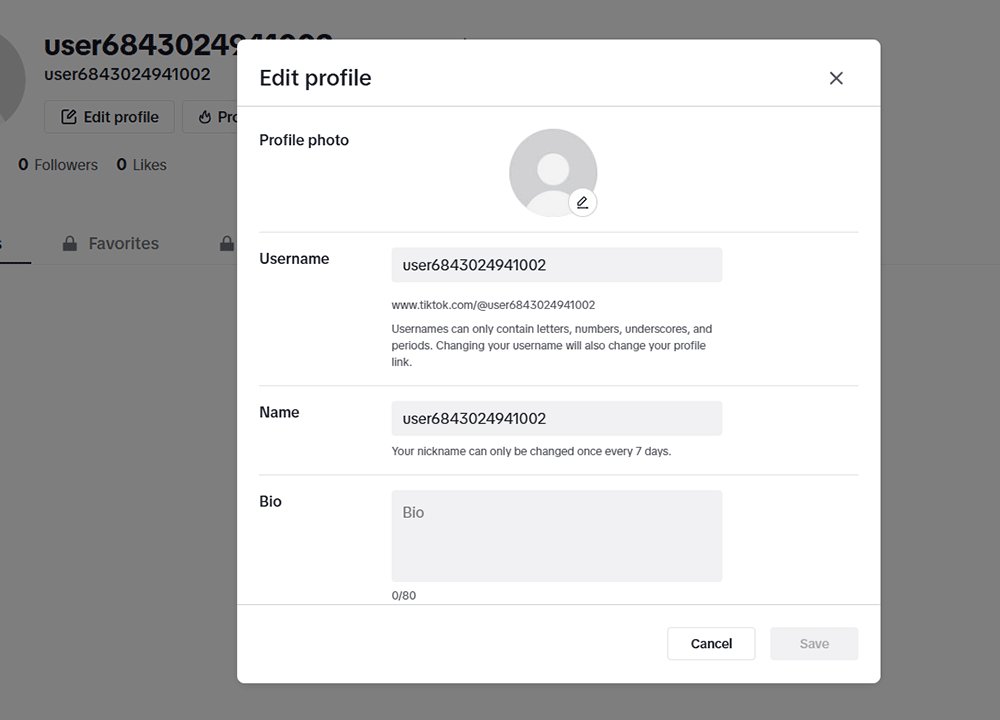Screen dimensions: 1000x720
Task: Close the Edit profile dialog with the X
Action: [836, 77]
